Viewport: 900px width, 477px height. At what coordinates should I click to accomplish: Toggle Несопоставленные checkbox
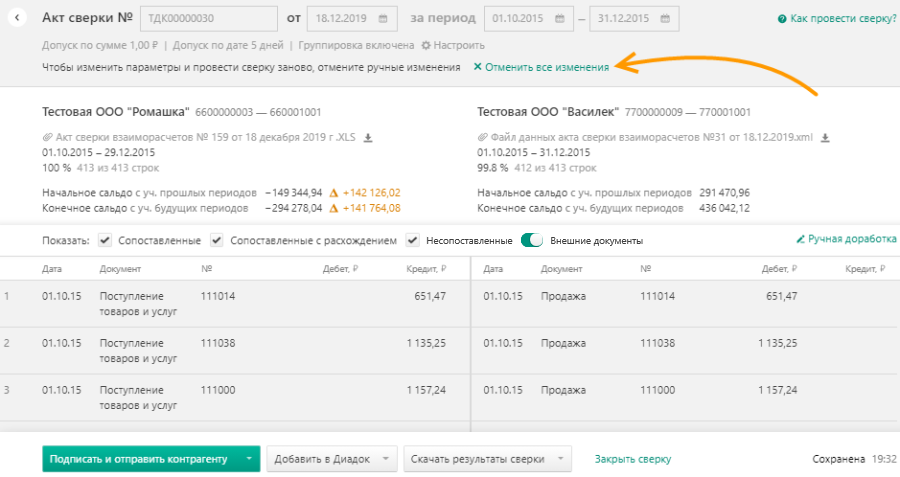412,241
